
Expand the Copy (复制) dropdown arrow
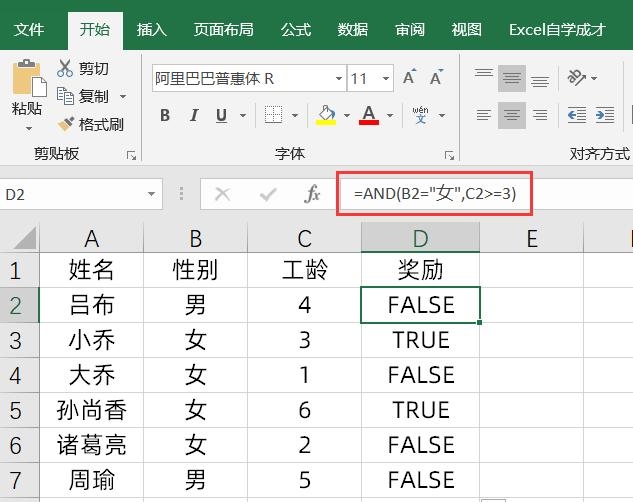pos(123,96)
